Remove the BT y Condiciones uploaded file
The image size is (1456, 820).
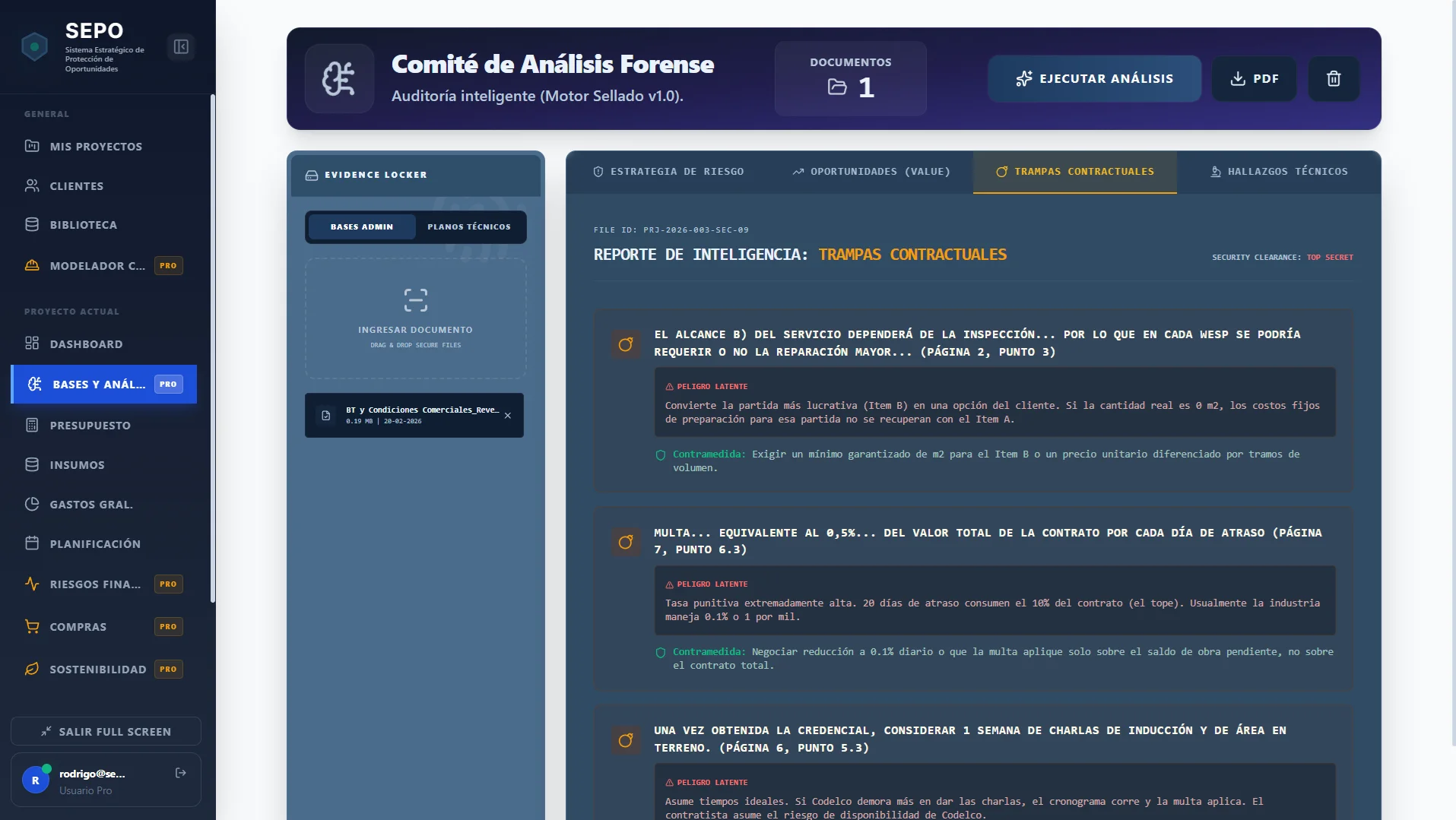(x=507, y=416)
